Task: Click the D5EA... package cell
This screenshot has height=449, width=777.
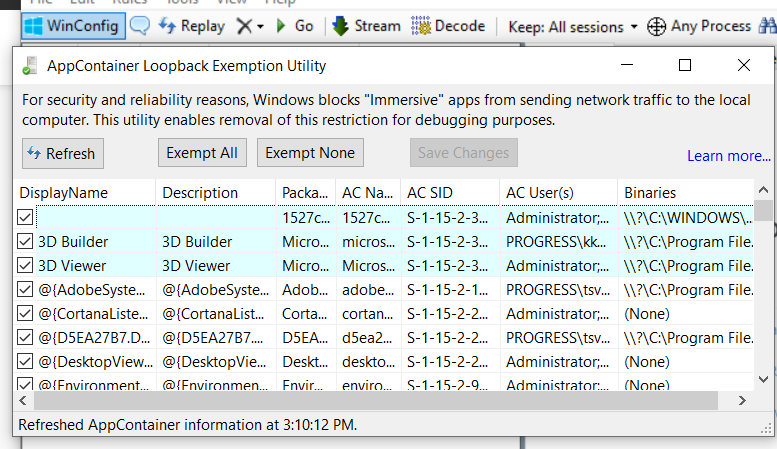Action: pyautogui.click(x=306, y=337)
